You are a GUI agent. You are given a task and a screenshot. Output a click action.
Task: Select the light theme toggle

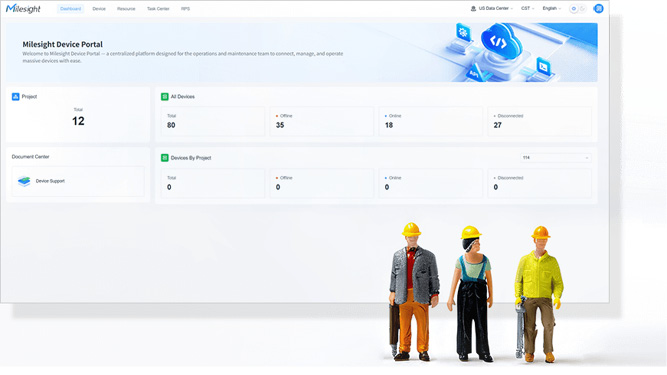pyautogui.click(x=573, y=9)
